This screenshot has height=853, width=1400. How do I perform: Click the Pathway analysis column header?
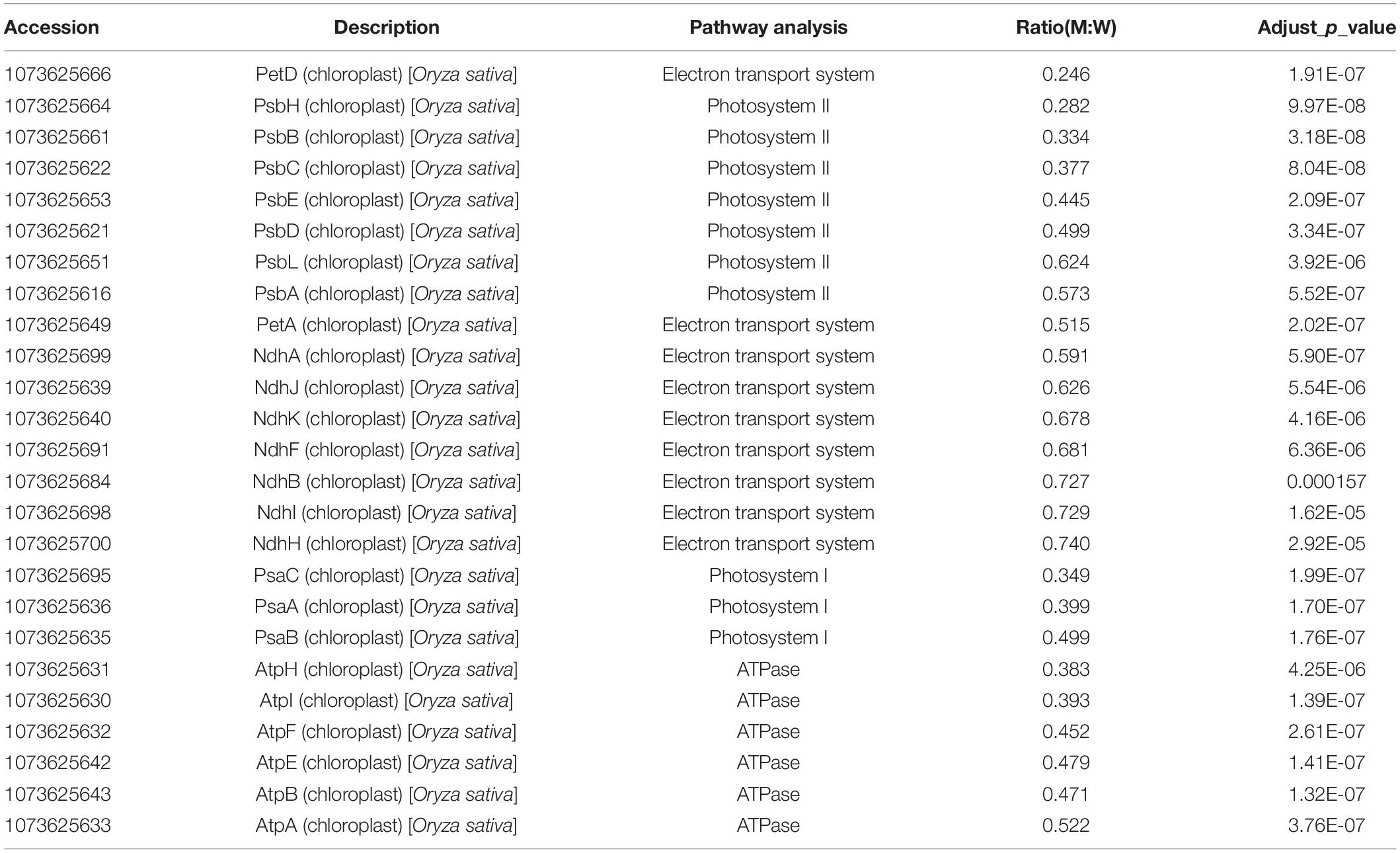768,27
